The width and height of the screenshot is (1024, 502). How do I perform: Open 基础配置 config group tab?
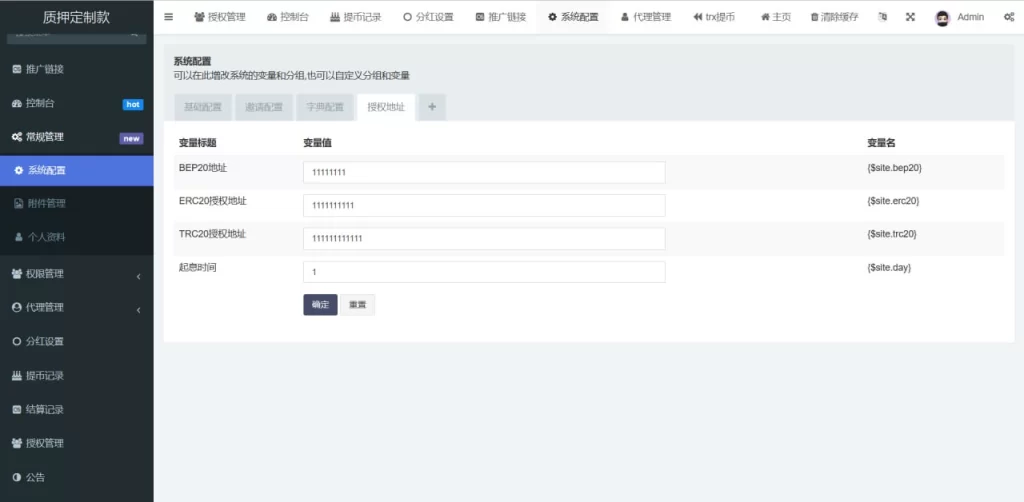click(203, 108)
